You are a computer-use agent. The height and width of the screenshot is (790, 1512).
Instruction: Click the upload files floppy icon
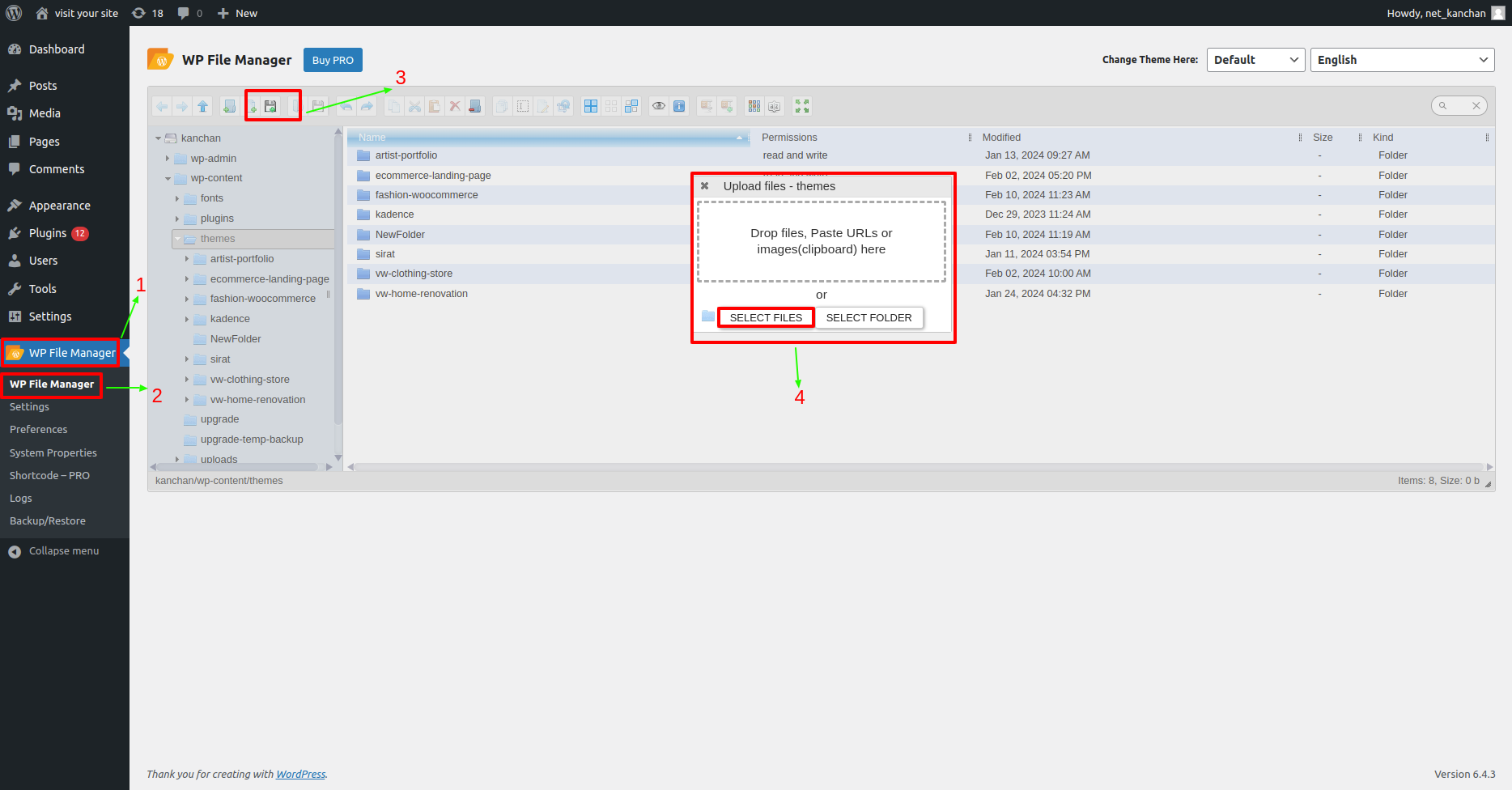[270, 106]
